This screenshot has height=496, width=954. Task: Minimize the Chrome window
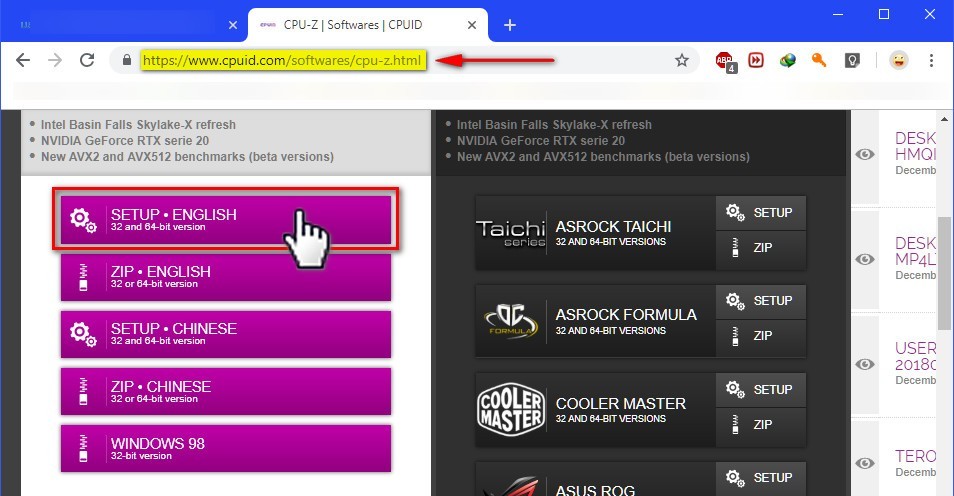click(838, 14)
